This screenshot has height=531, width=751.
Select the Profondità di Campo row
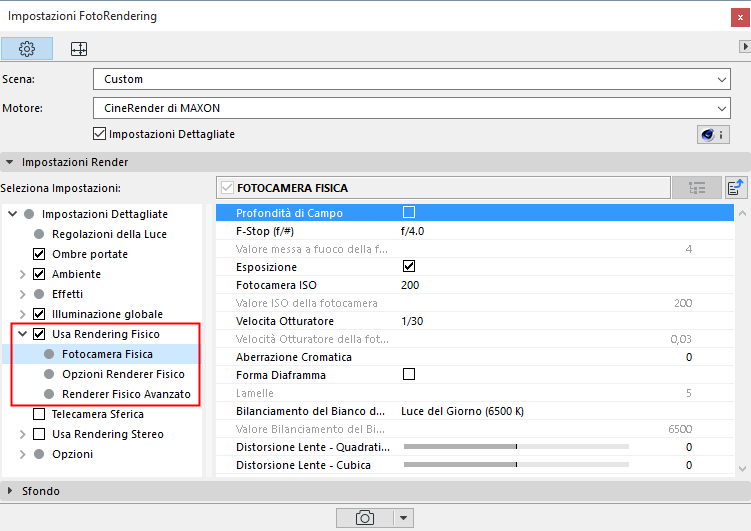(475, 213)
